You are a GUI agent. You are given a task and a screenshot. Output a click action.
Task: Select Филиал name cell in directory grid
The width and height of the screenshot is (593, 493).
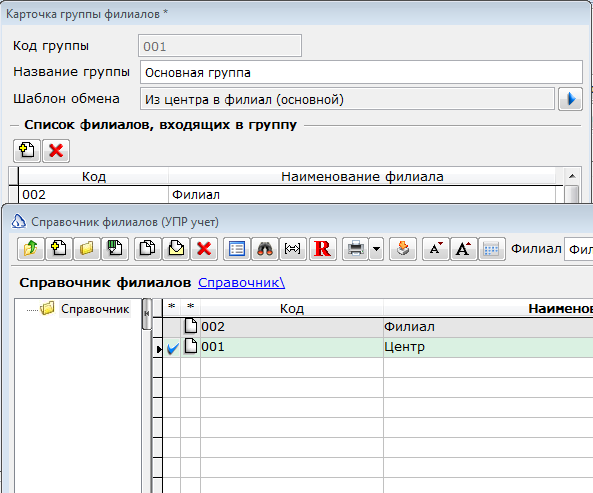488,327
